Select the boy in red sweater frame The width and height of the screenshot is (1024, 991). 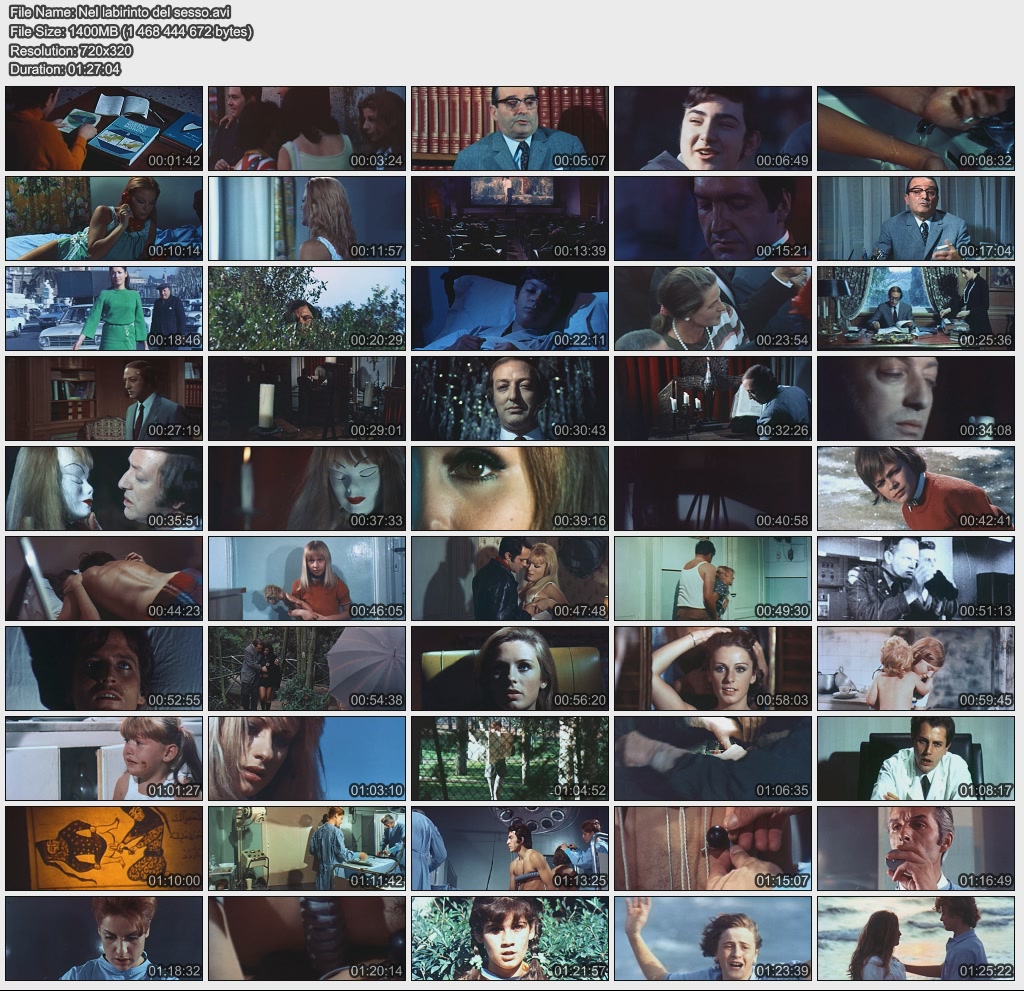click(915, 488)
